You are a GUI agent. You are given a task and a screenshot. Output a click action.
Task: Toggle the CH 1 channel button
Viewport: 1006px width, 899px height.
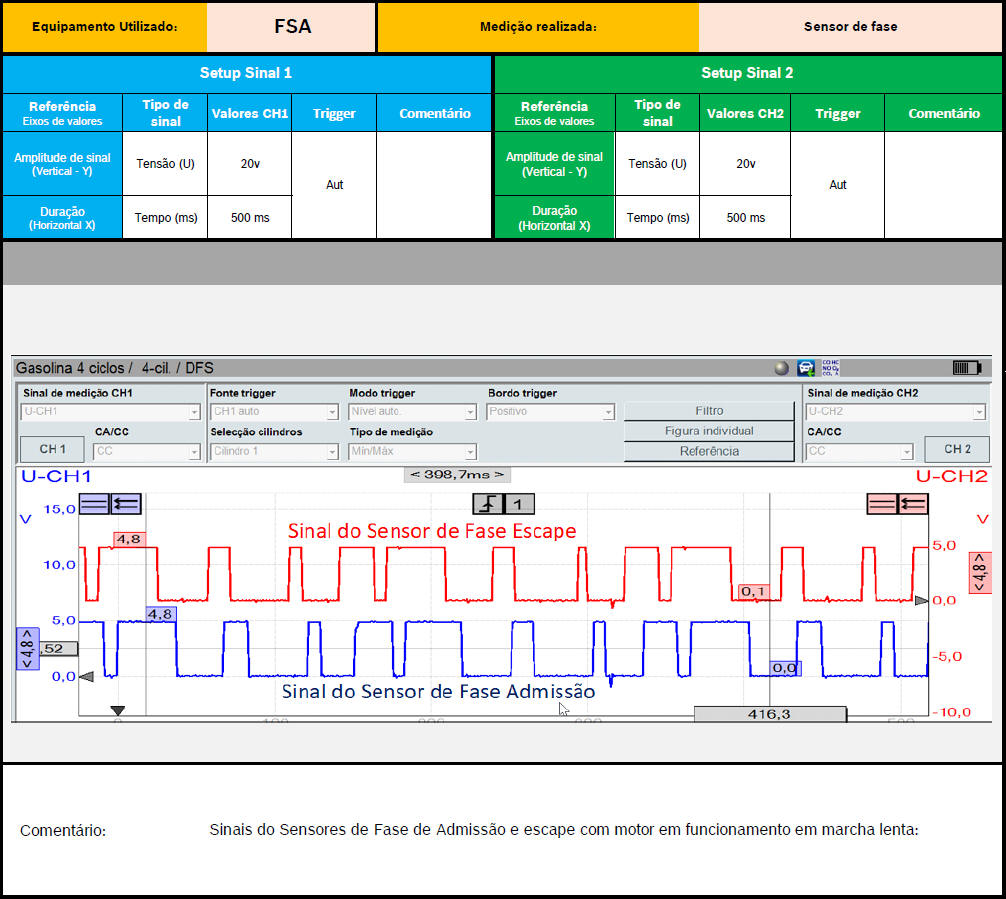(53, 450)
